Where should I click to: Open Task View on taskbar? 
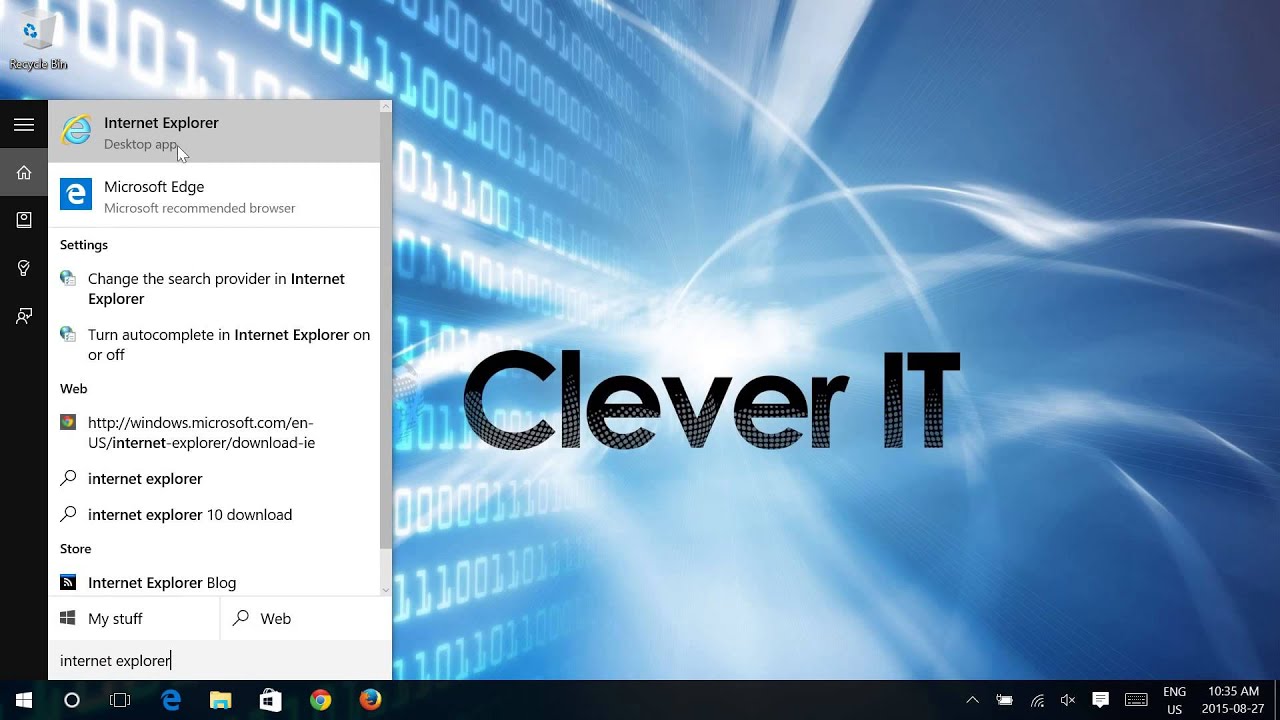tap(120, 700)
